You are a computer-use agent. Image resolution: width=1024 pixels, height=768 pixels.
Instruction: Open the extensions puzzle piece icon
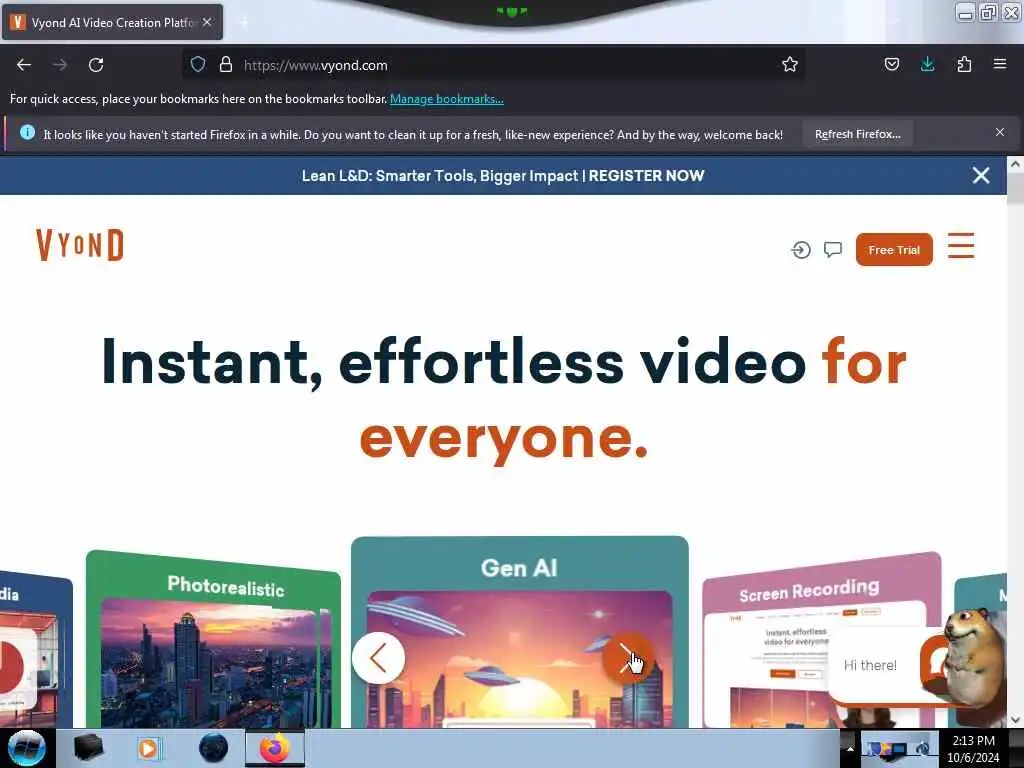pyautogui.click(x=964, y=64)
